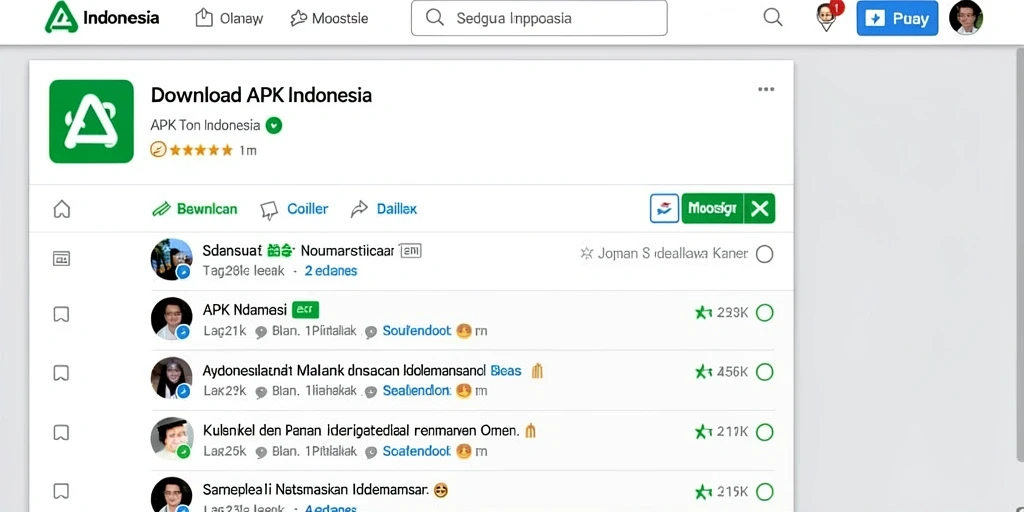1024x512 pixels.
Task: Click the home icon in left sidebar
Action: pyautogui.click(x=61, y=209)
